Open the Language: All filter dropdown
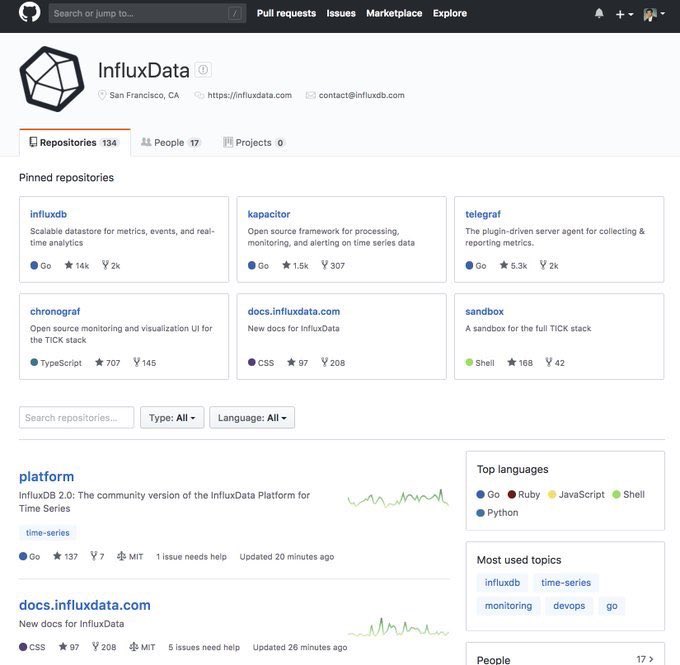This screenshot has width=680, height=665. tap(252, 417)
